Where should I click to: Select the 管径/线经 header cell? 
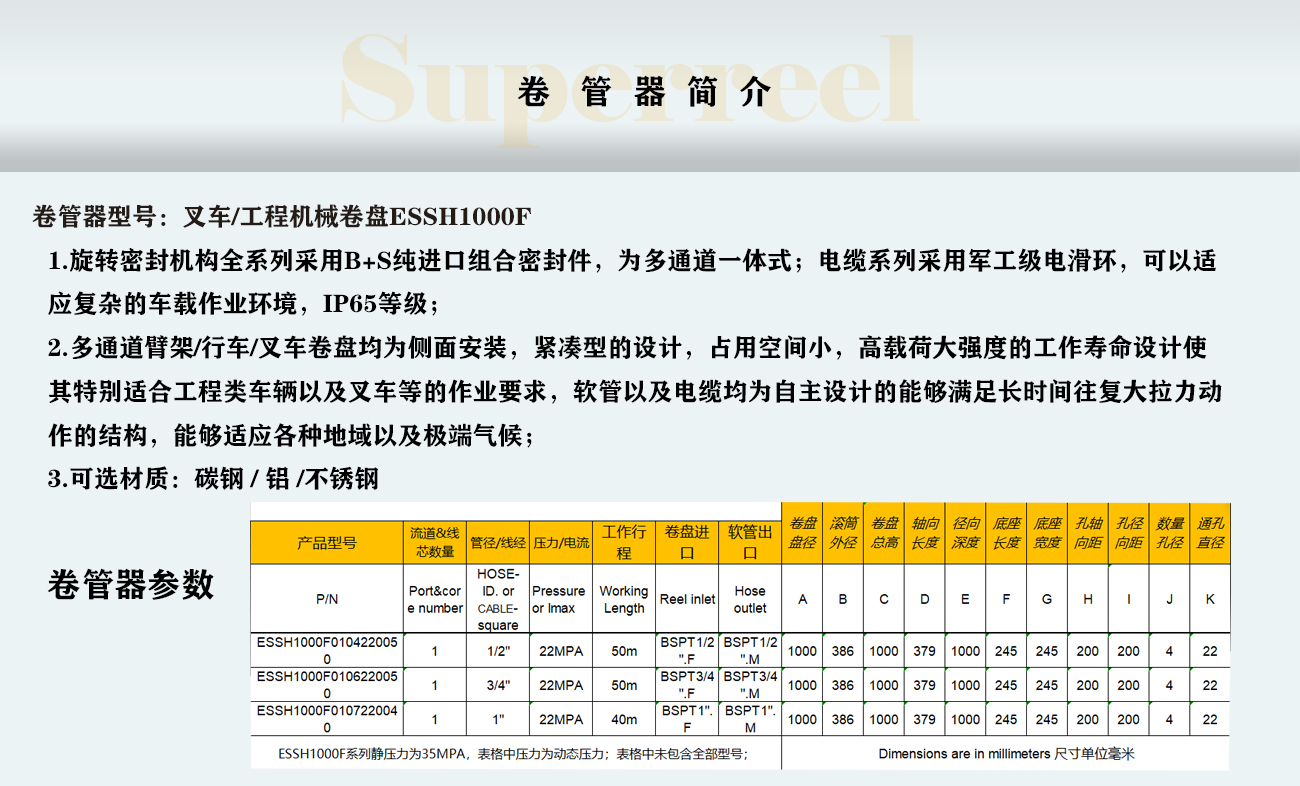[497, 542]
